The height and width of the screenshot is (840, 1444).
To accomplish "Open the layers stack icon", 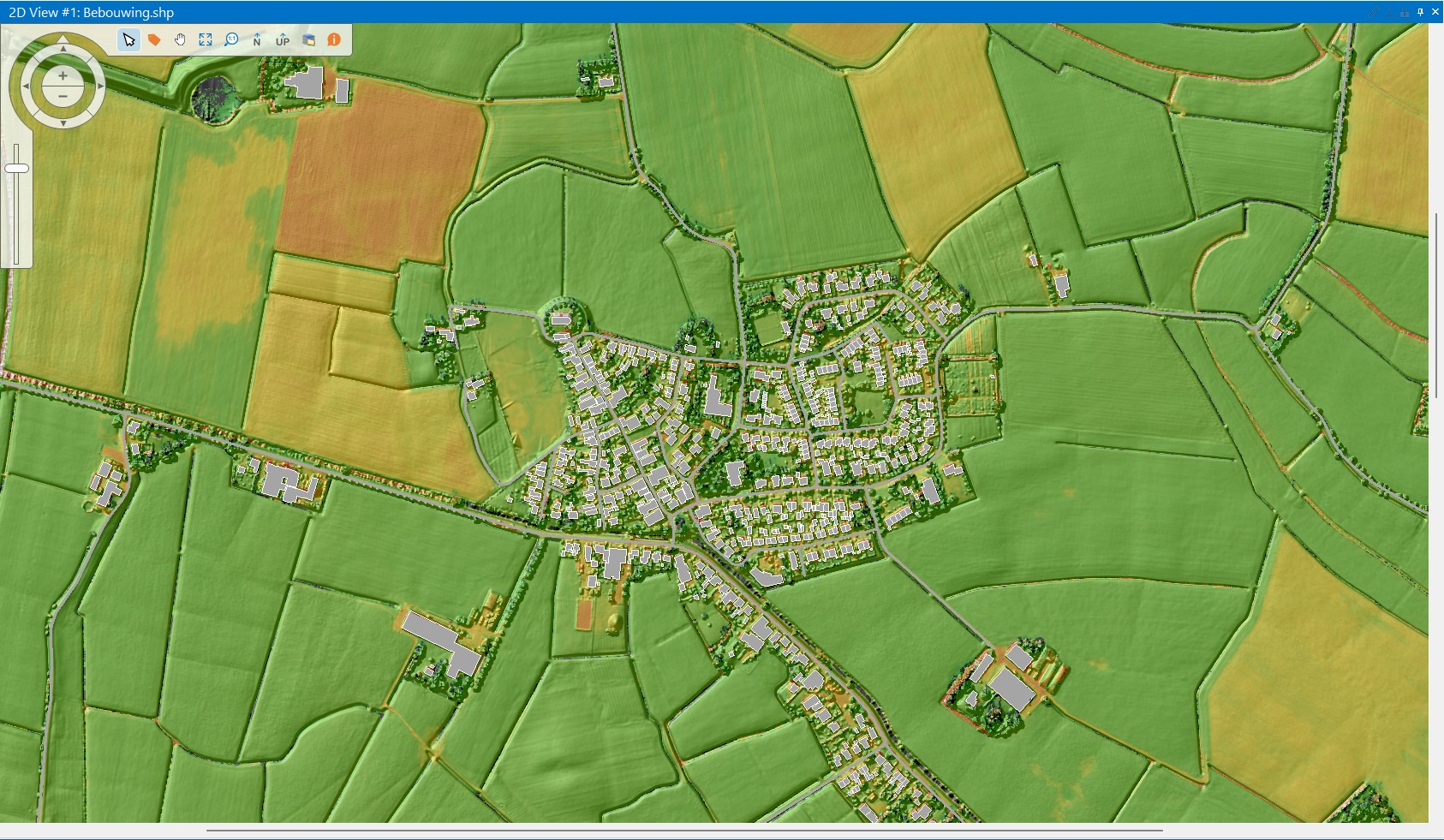I will (x=308, y=39).
